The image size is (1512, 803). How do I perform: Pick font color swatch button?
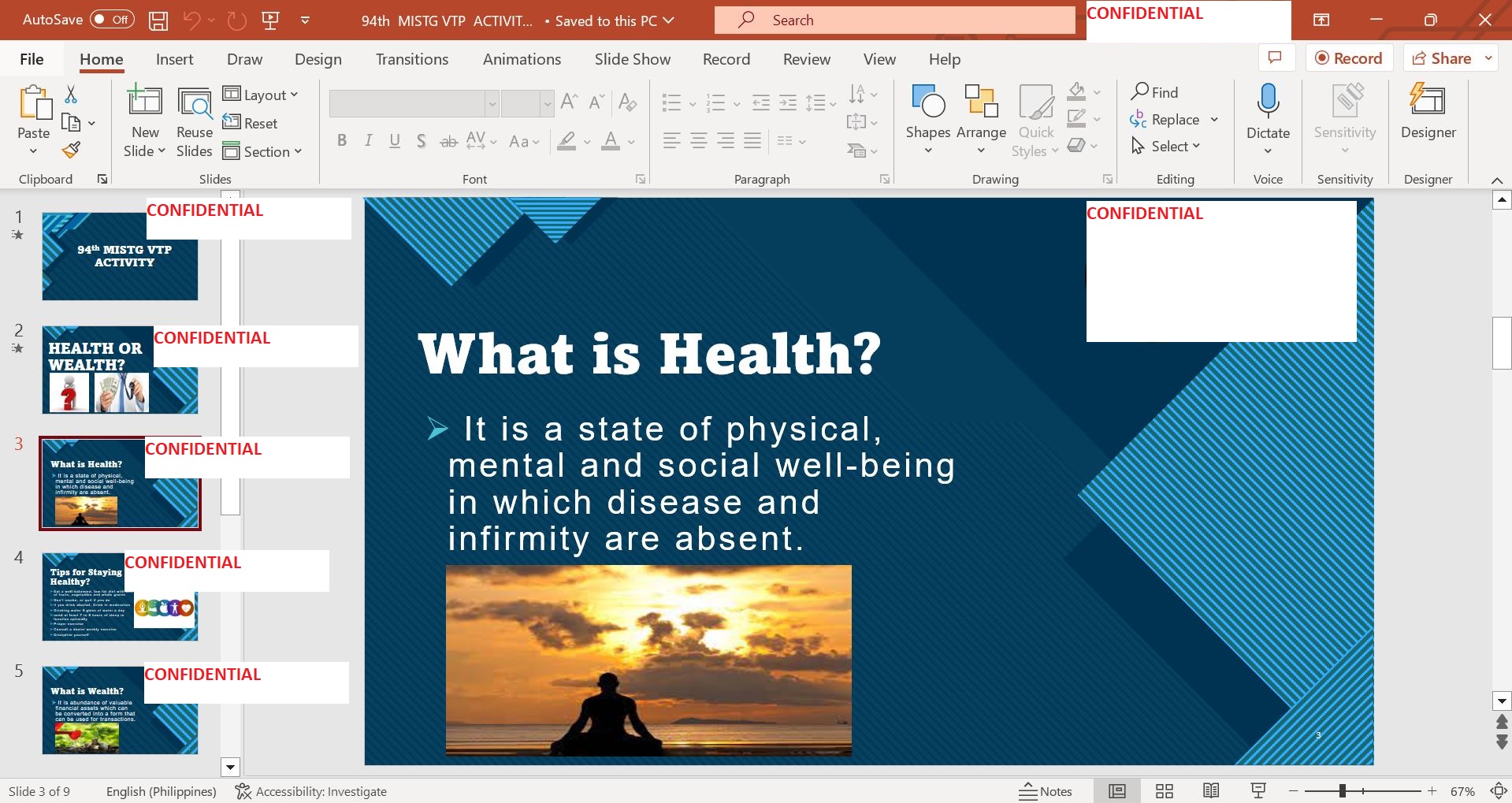[x=611, y=141]
